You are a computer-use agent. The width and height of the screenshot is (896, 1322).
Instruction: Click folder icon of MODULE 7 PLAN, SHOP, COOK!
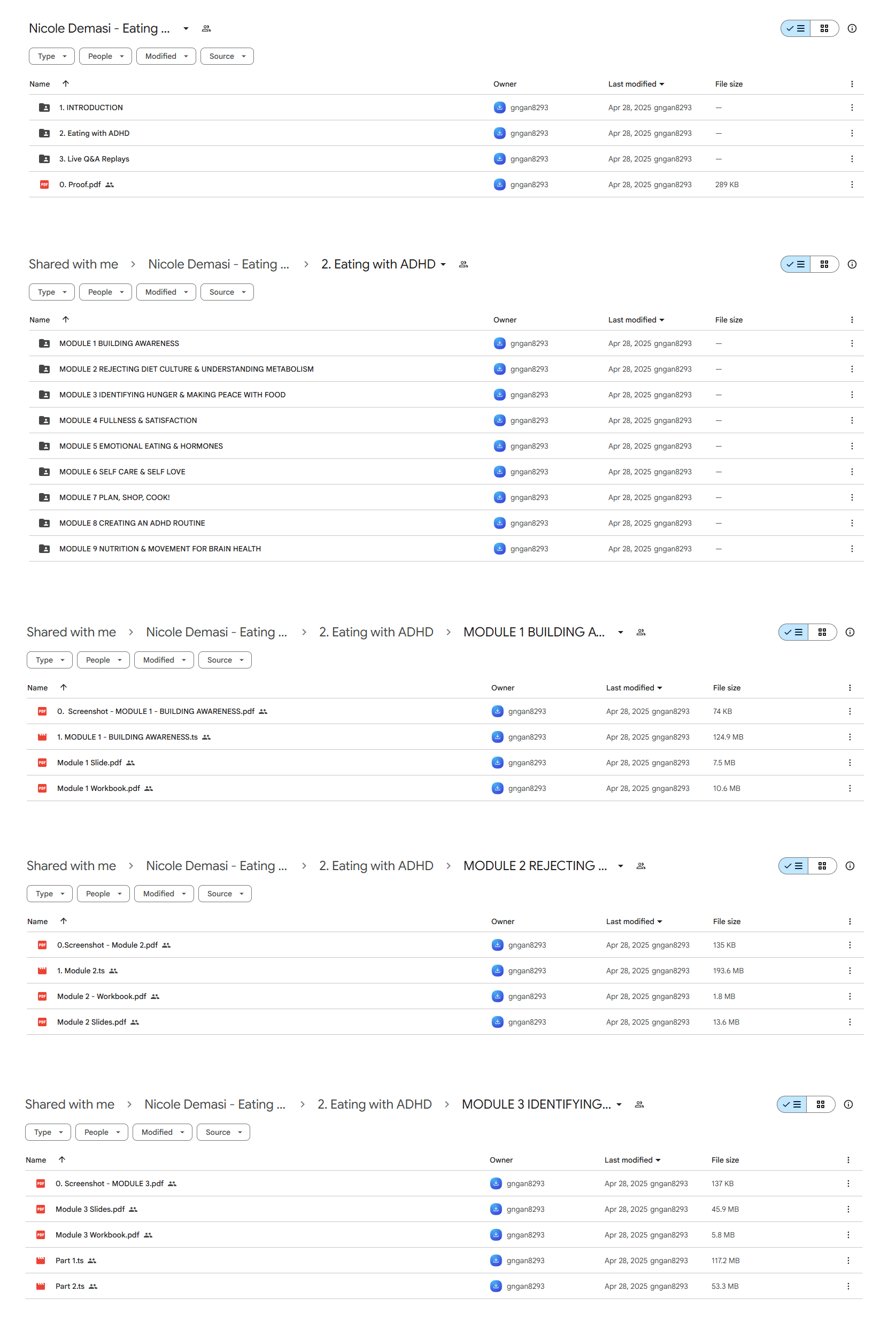pos(44,497)
